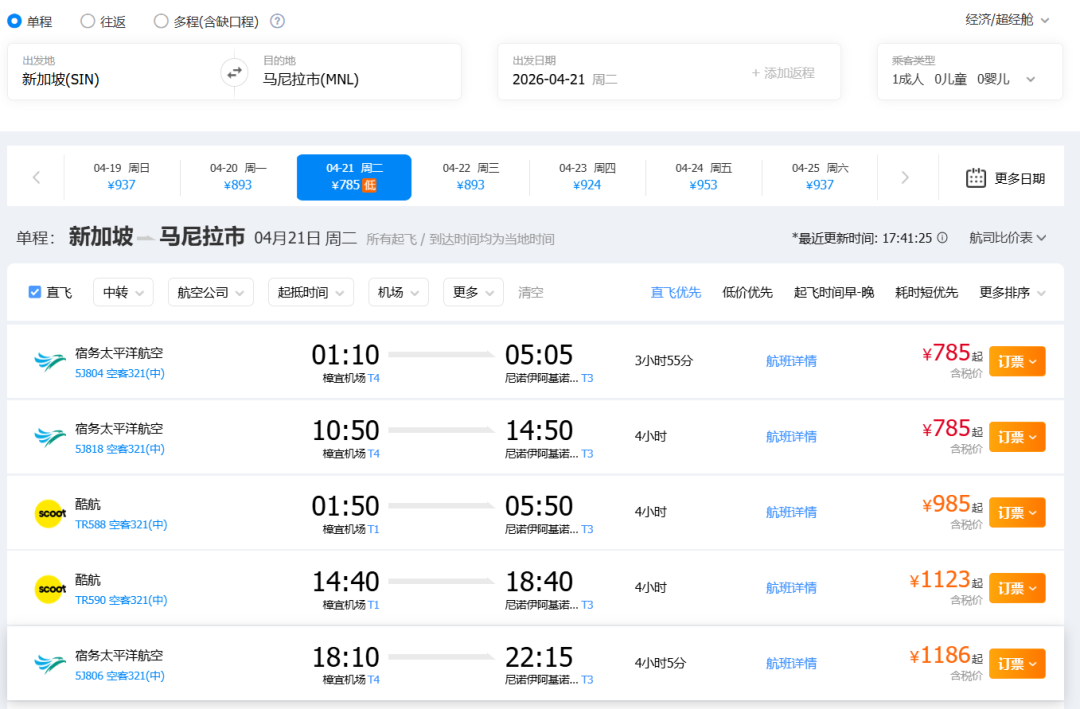Viewport: 1080px width, 709px height.
Task: Sort flights by 低价优先
Action: tap(747, 292)
